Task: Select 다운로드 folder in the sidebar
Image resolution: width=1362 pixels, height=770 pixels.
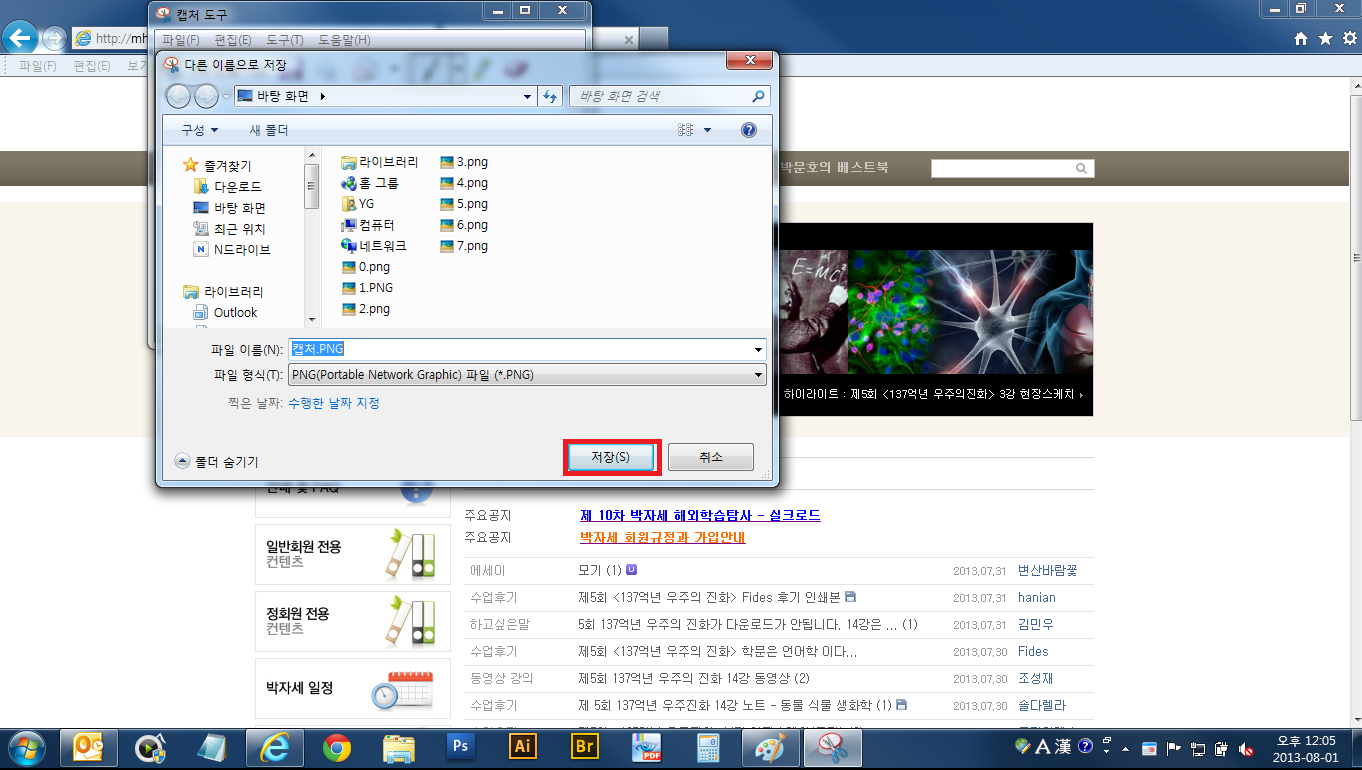Action: 237,187
